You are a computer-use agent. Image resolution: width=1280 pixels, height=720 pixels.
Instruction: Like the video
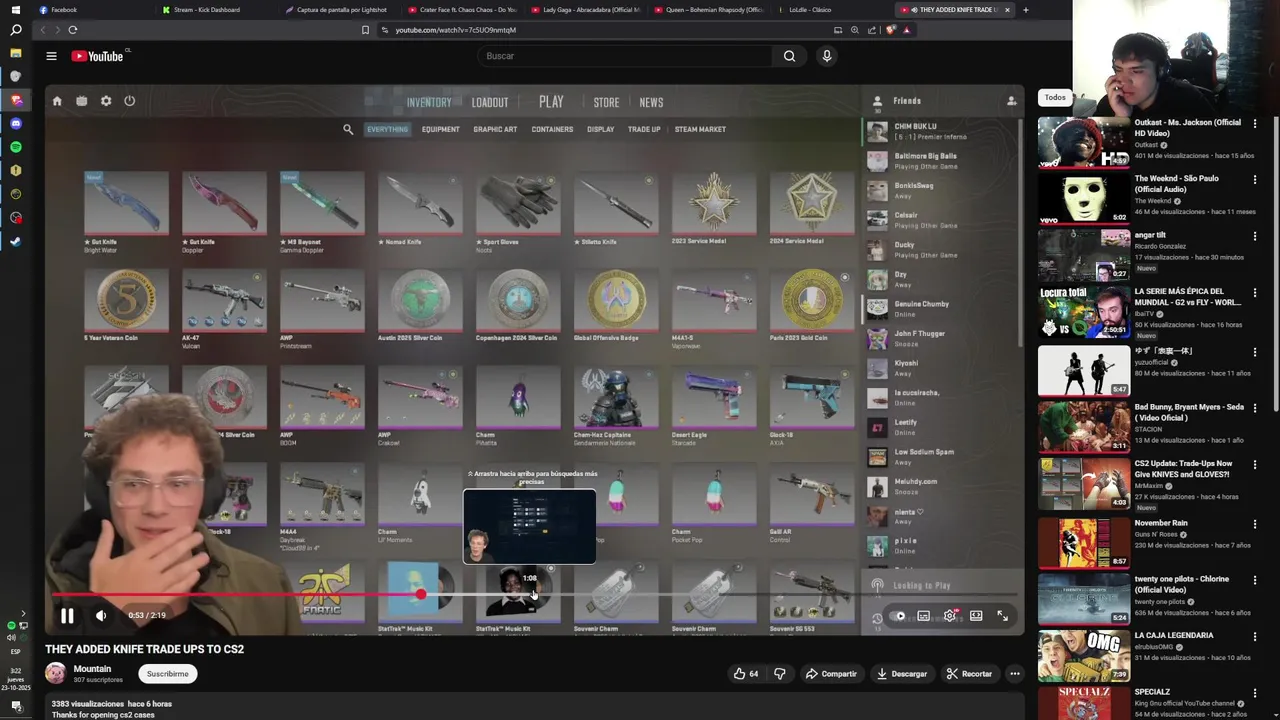[746, 674]
